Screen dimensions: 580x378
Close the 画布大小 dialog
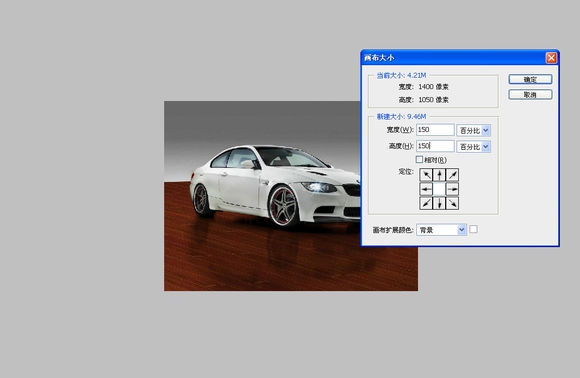551,58
